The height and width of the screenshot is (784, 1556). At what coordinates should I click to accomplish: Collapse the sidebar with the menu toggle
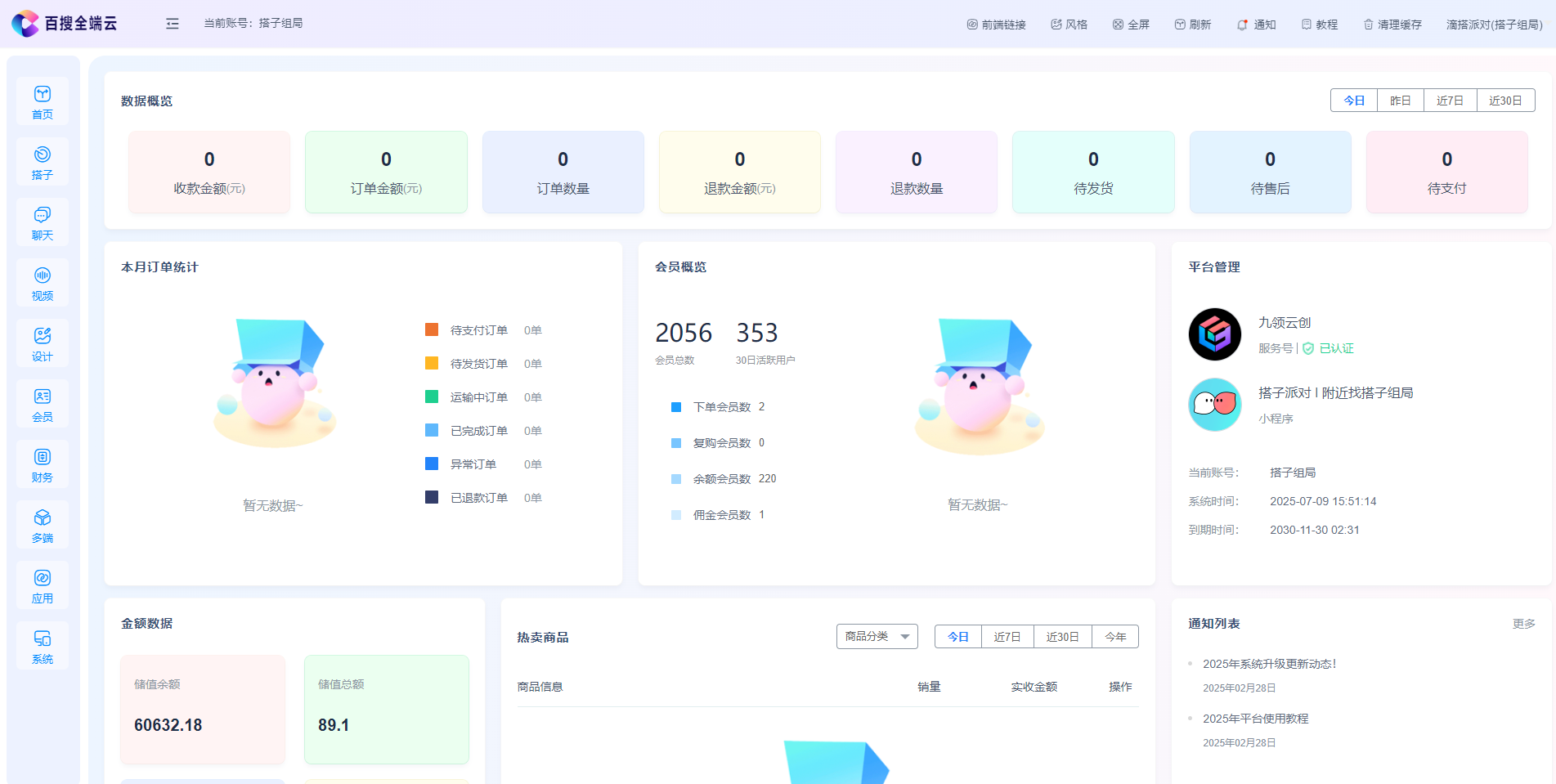coord(172,24)
